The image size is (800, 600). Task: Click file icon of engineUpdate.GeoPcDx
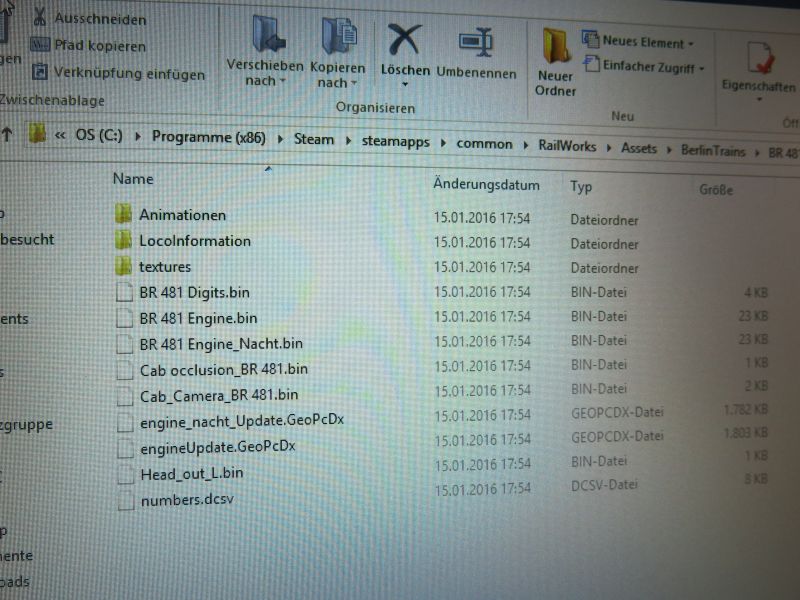tap(125, 448)
